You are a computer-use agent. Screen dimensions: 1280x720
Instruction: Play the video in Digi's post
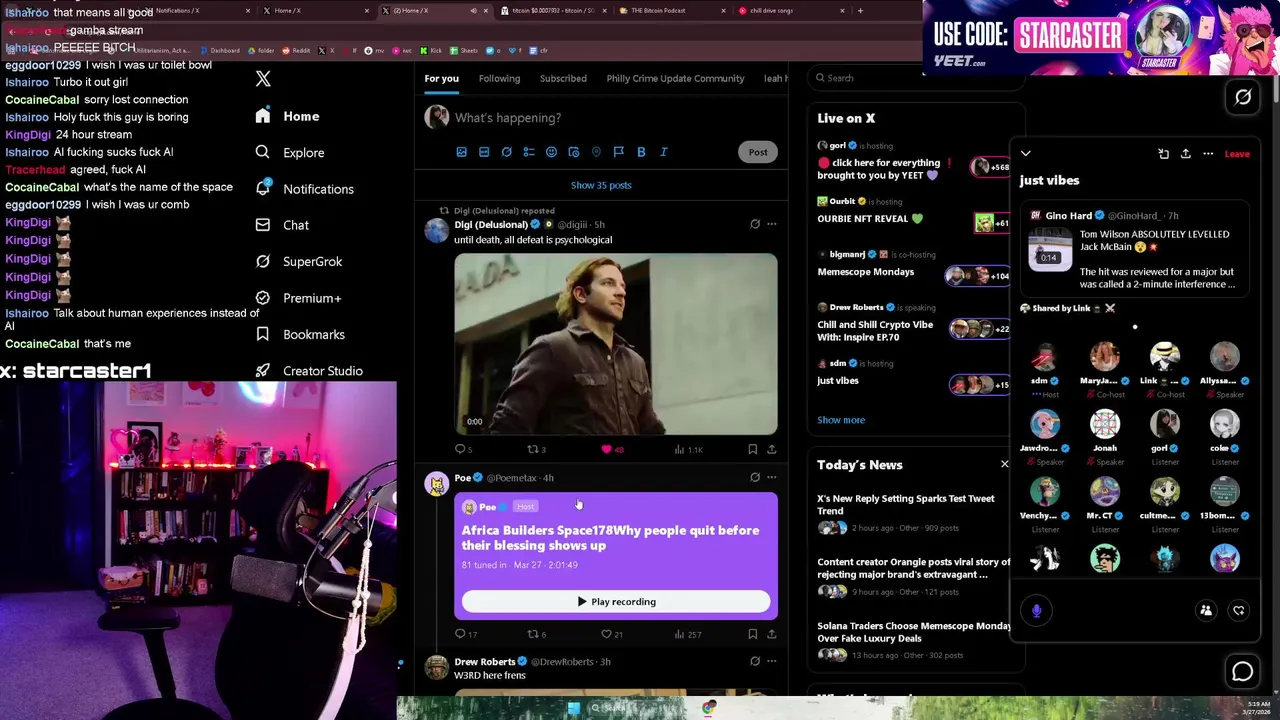[x=616, y=344]
